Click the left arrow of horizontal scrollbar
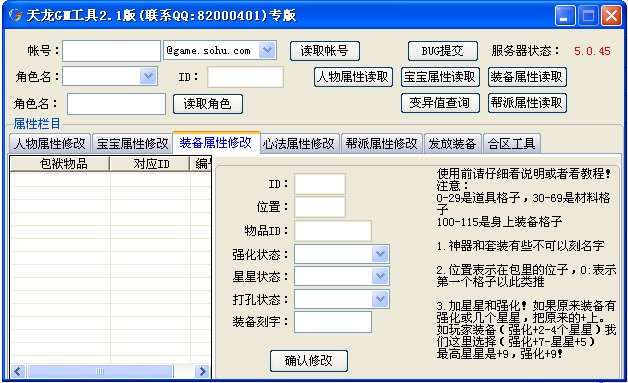This screenshot has width=628, height=383. pos(18,371)
